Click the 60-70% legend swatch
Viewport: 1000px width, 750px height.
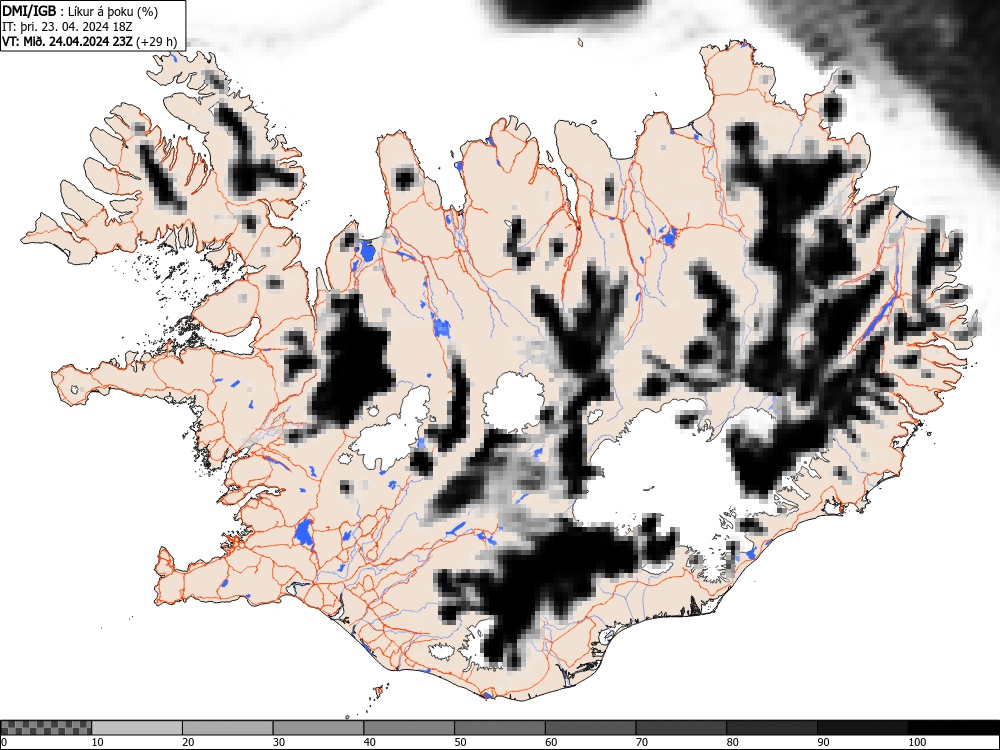coord(591,728)
